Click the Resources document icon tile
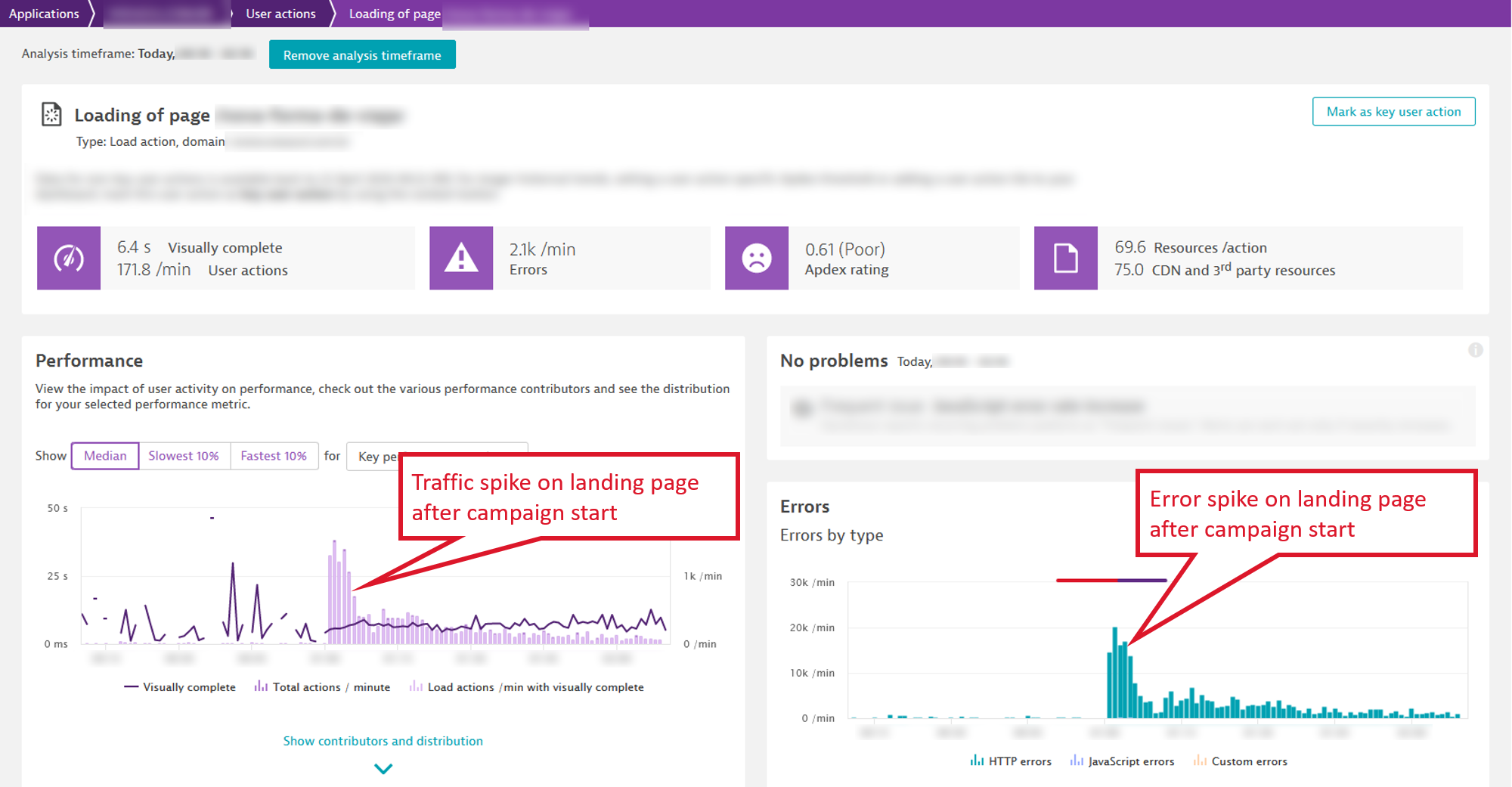This screenshot has height=787, width=1512. [1065, 259]
